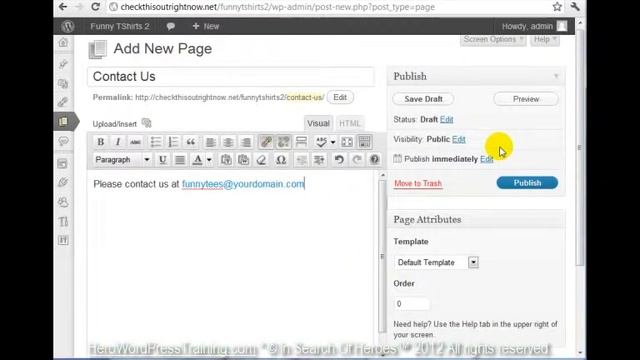The image size is (640, 360).
Task: Justify text alignment
Action: (x=180, y=160)
